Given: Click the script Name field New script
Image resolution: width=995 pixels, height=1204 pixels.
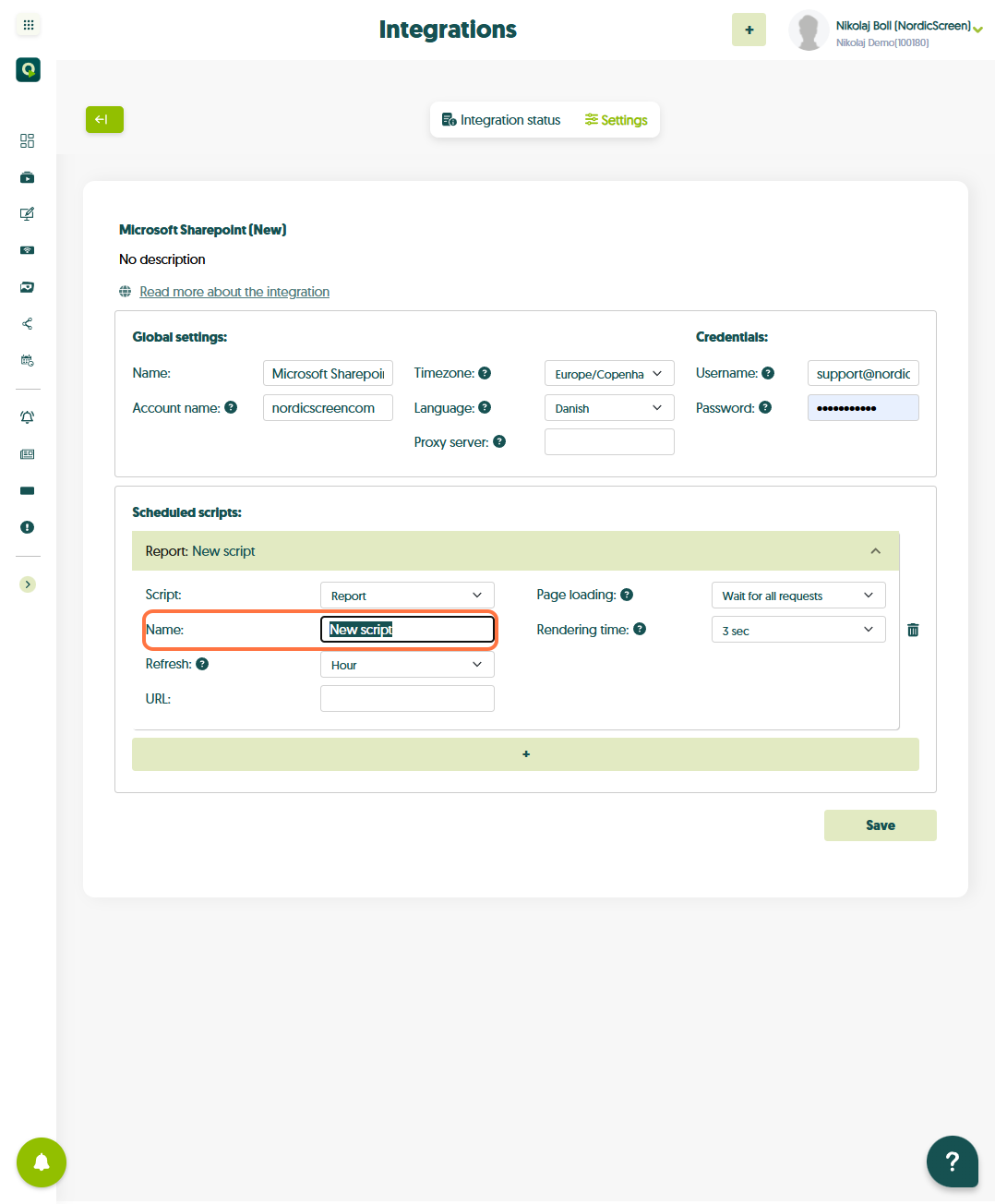Looking at the screenshot, I should (x=407, y=629).
